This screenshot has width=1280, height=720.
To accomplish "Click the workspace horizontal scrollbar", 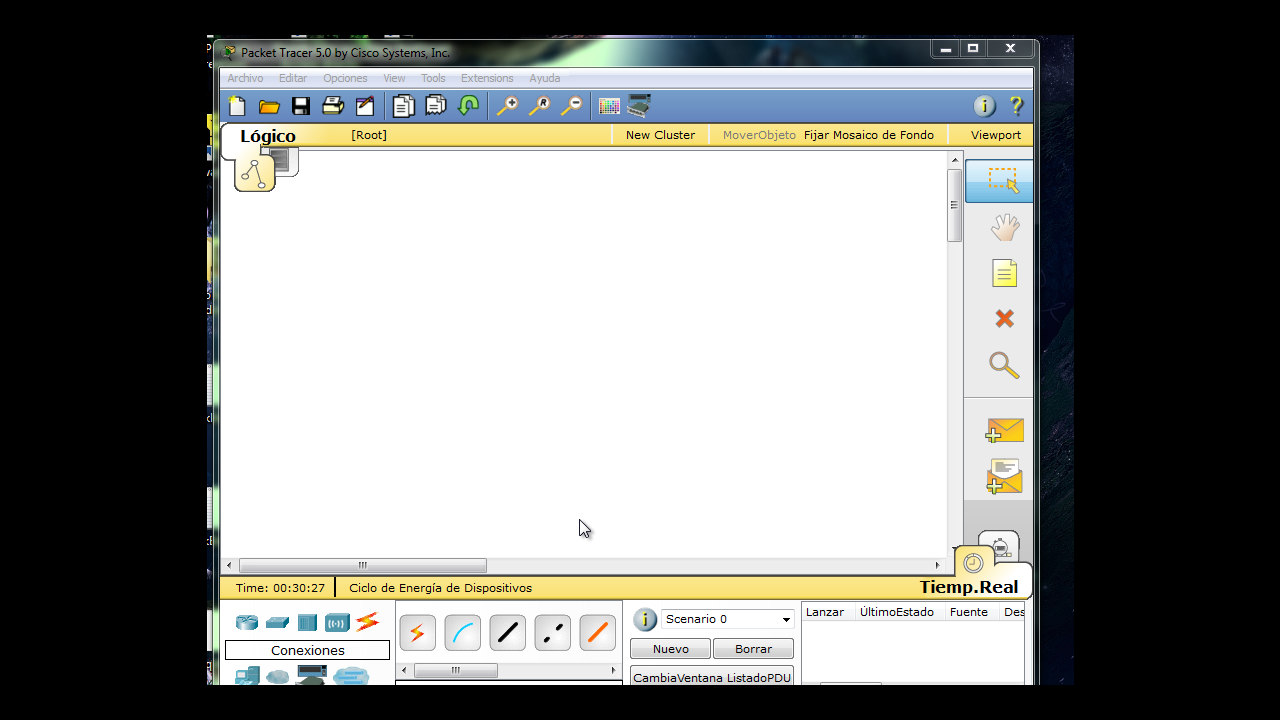I will pyautogui.click(x=363, y=566).
